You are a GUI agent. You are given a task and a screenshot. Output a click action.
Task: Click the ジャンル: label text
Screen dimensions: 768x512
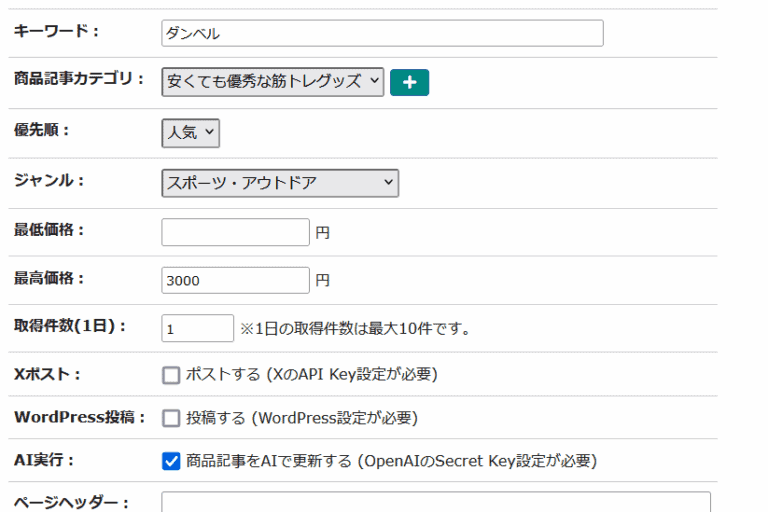(x=48, y=181)
